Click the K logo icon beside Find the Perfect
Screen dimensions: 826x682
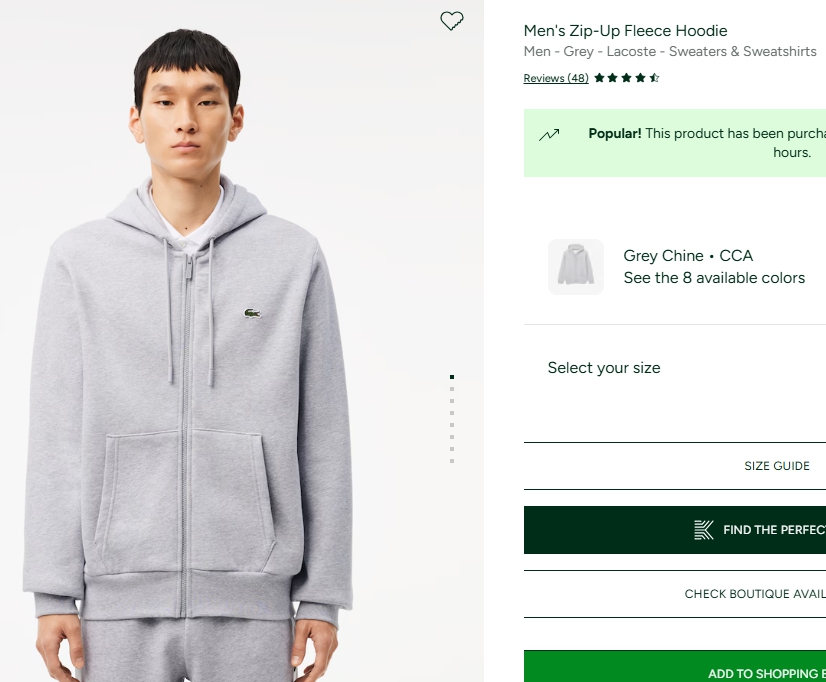tap(704, 530)
